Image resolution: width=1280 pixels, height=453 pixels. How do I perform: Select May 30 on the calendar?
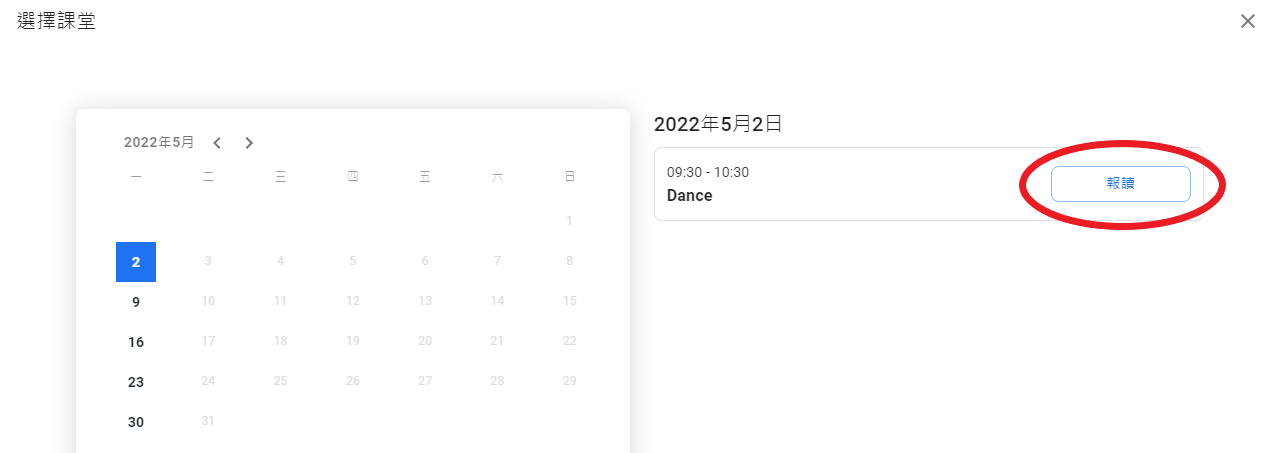[x=136, y=422]
